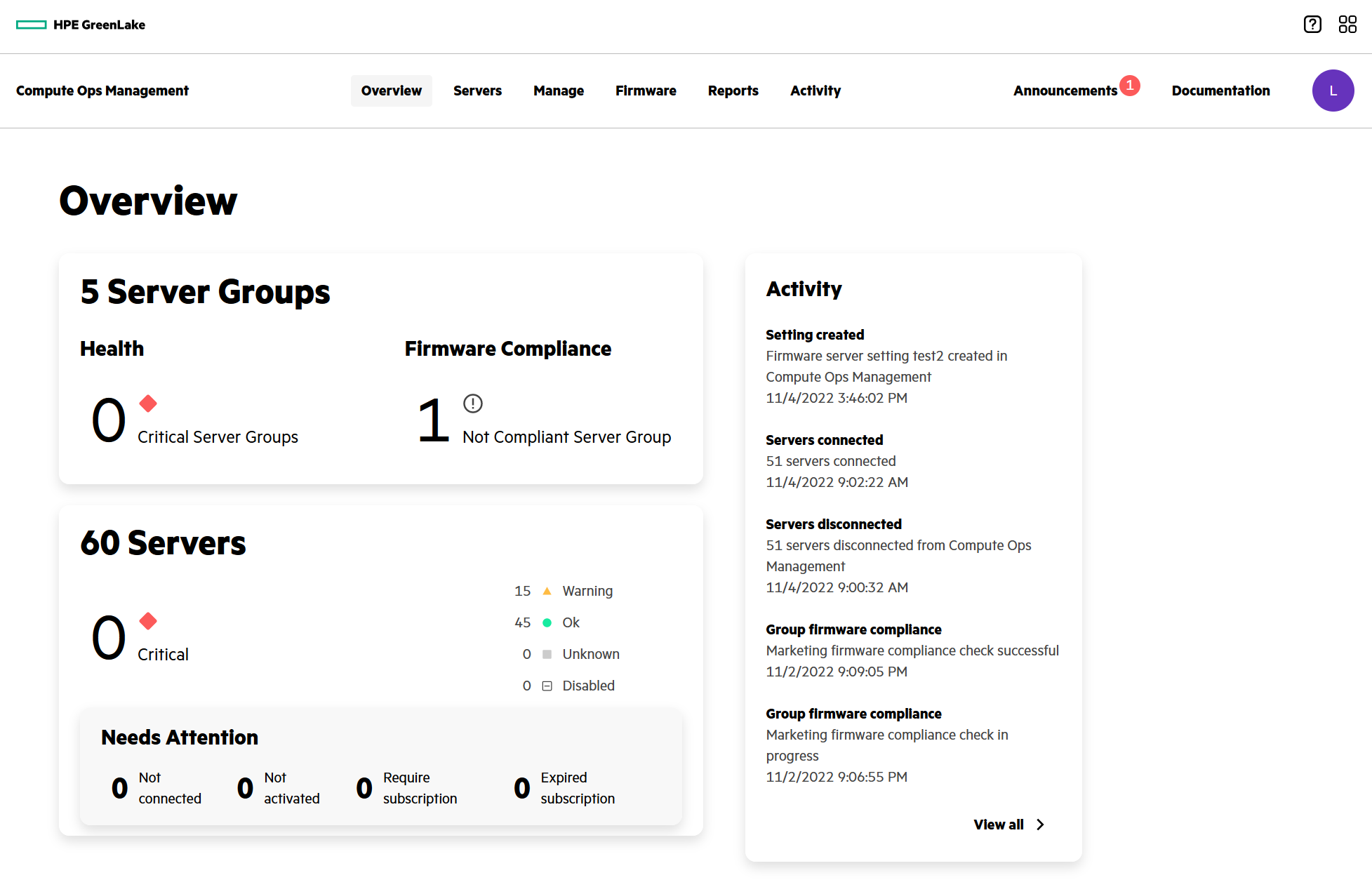Open Announcements in the header
1372x894 pixels.
(1065, 91)
